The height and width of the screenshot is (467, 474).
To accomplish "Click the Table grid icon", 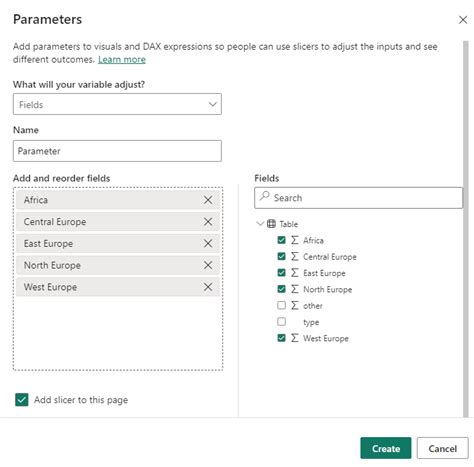I will [271, 224].
